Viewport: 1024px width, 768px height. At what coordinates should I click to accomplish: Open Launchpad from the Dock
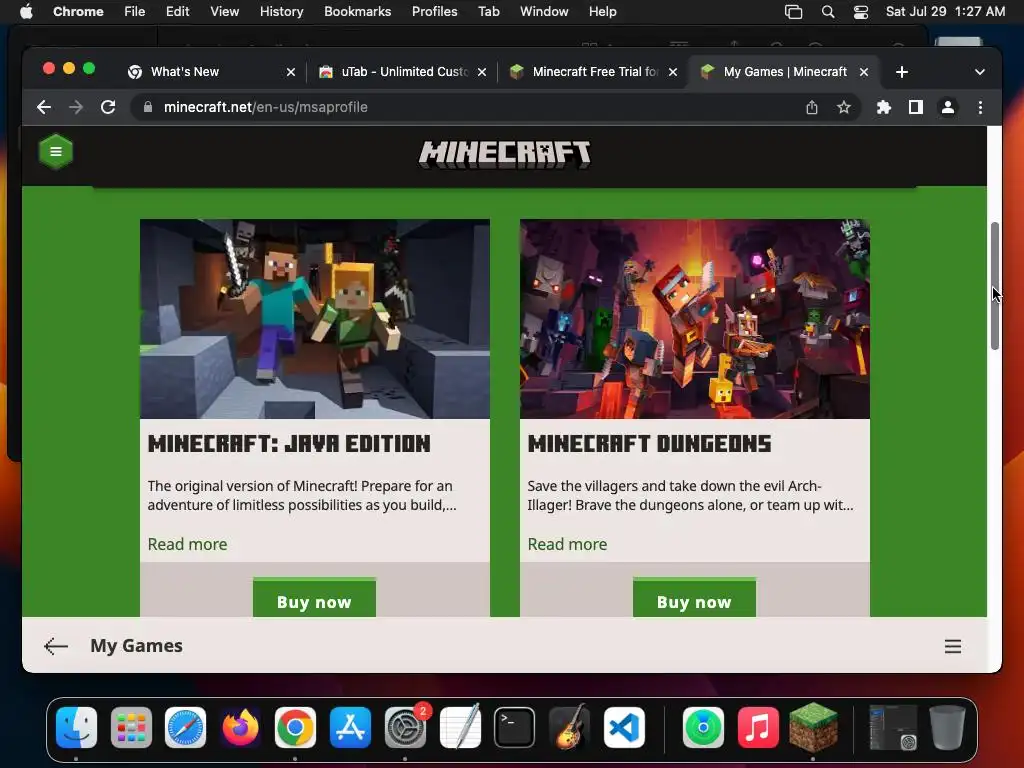point(131,727)
